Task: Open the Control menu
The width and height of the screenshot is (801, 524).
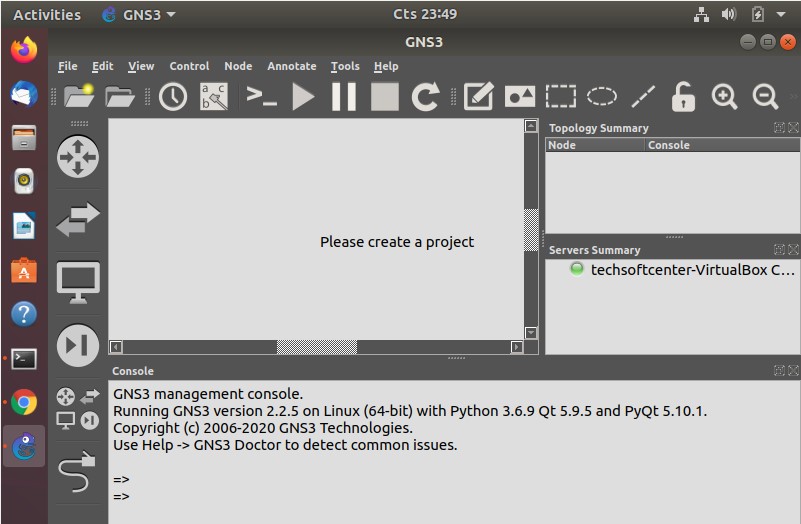Action: pyautogui.click(x=190, y=66)
